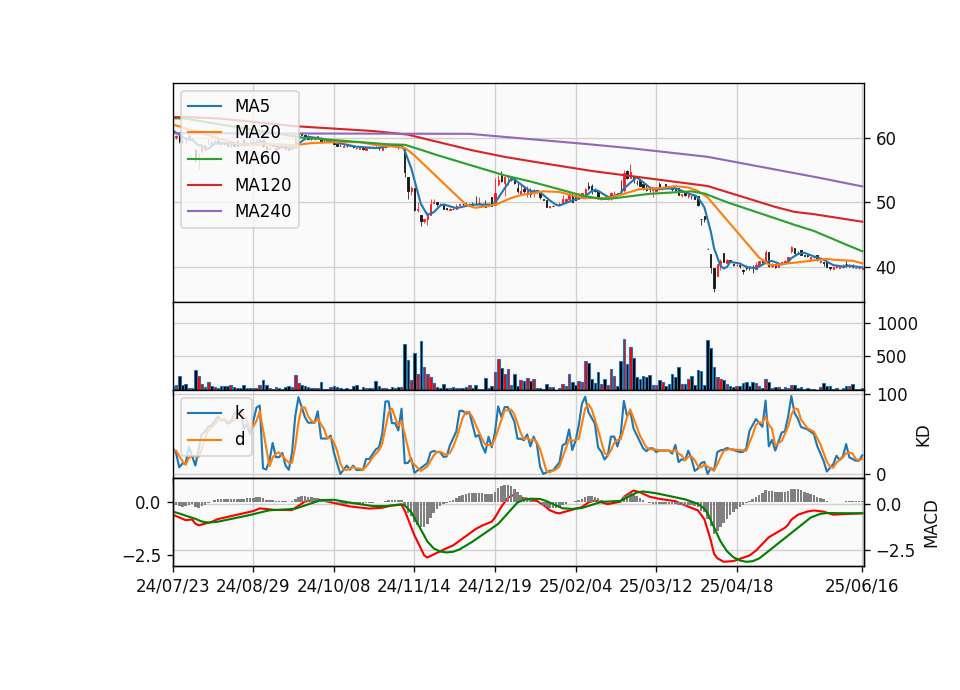This screenshot has height=690, width=960.
Task: Click the 25/03/12 date axis label
Action: 656,586
